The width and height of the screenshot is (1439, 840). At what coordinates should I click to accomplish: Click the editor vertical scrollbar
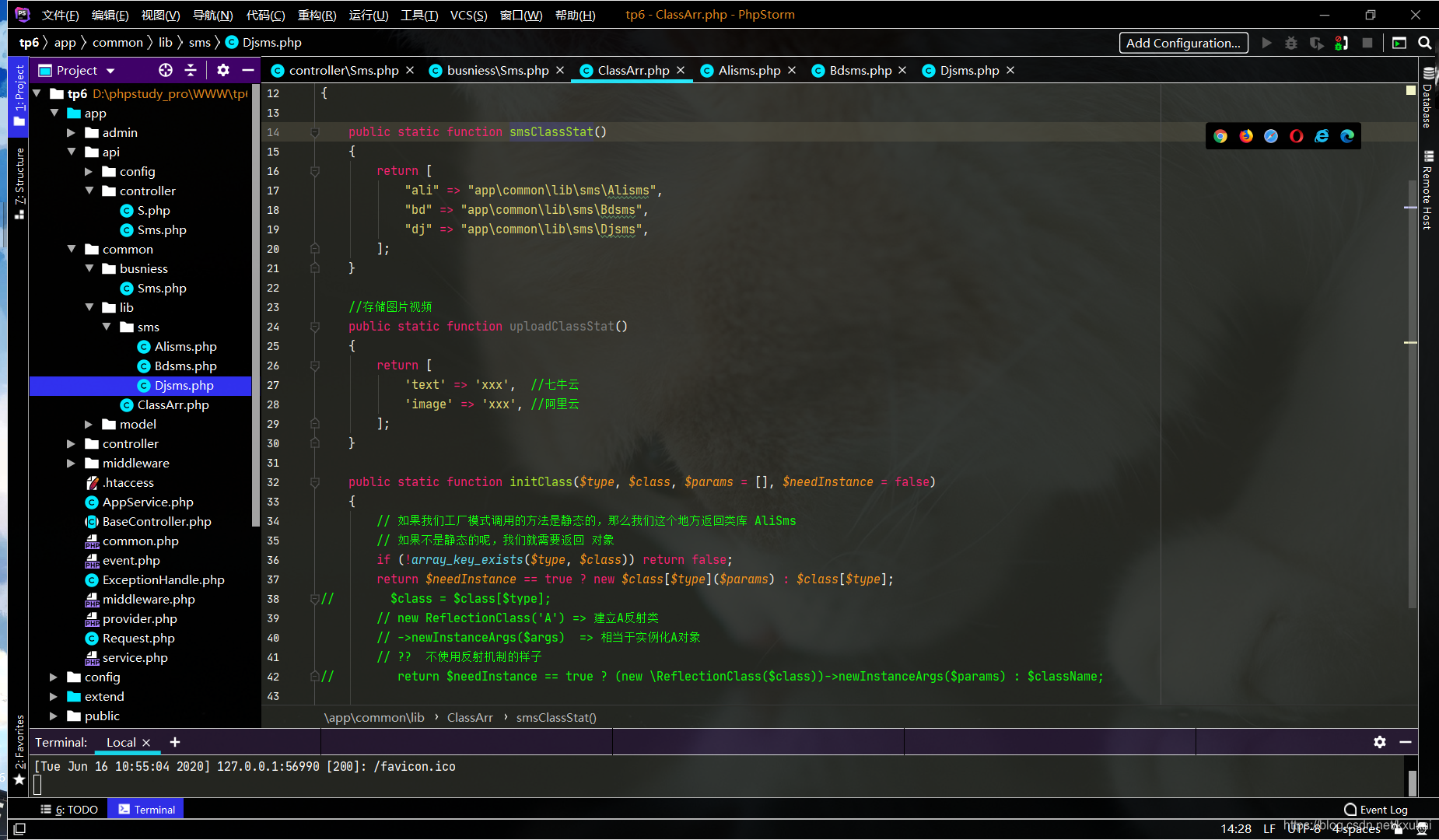pyautogui.click(x=1412, y=393)
